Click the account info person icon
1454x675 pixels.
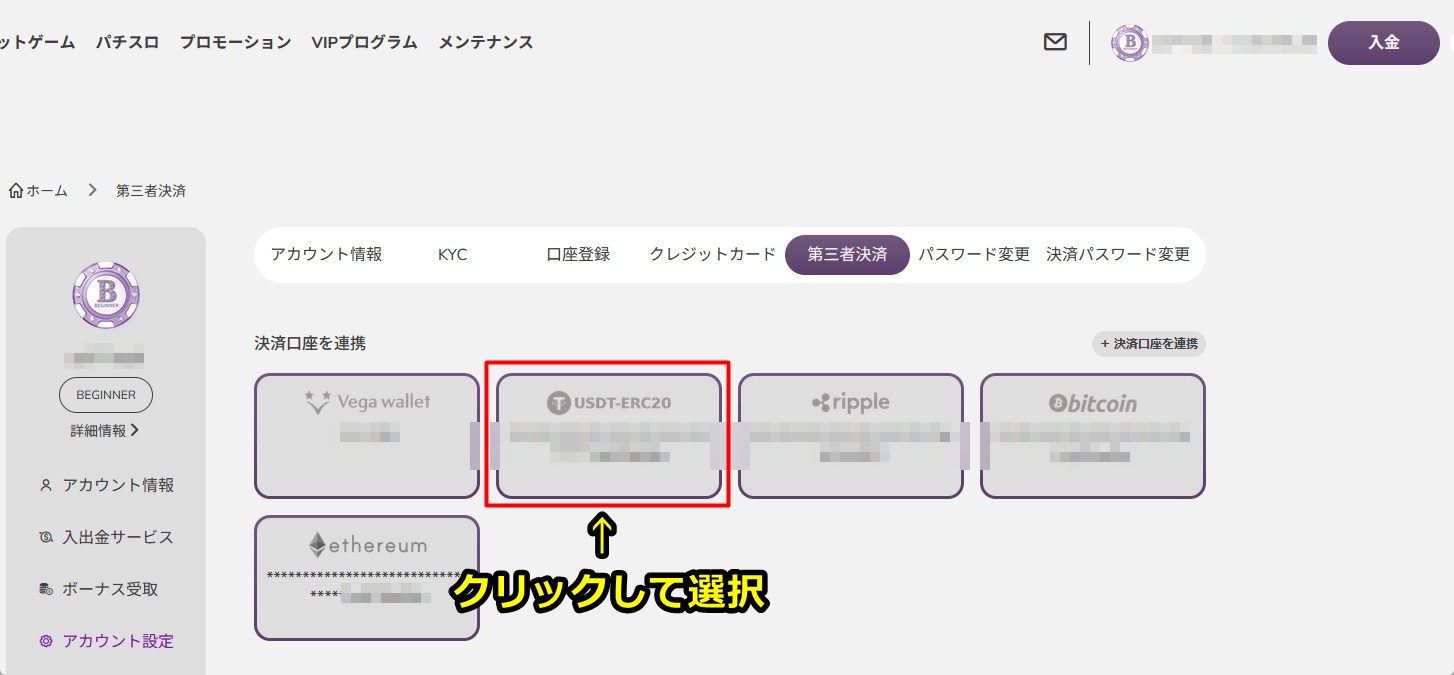(46, 485)
